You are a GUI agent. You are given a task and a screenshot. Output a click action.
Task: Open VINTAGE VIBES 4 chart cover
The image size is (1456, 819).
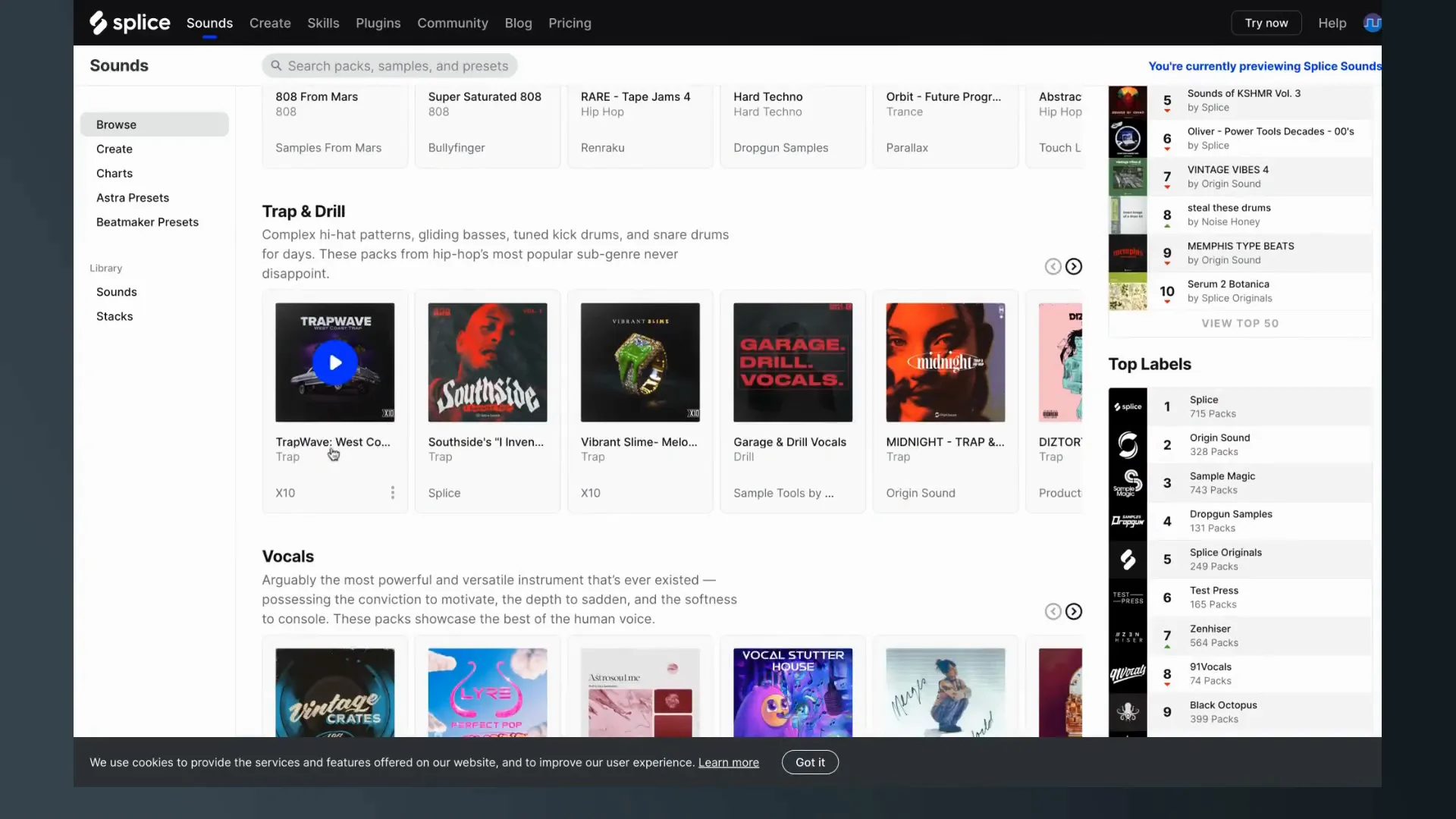click(1128, 177)
